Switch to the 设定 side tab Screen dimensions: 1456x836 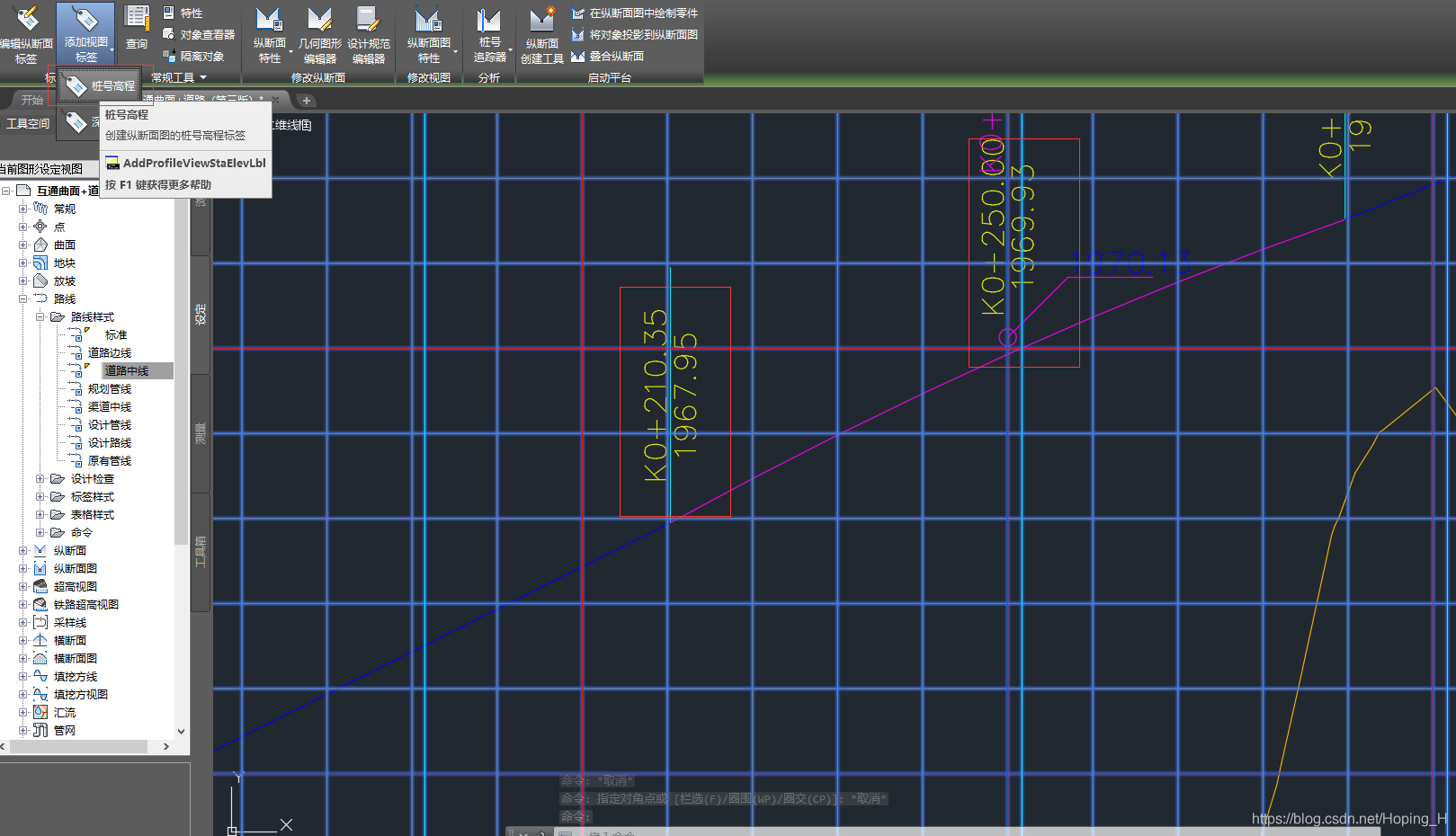click(x=201, y=315)
